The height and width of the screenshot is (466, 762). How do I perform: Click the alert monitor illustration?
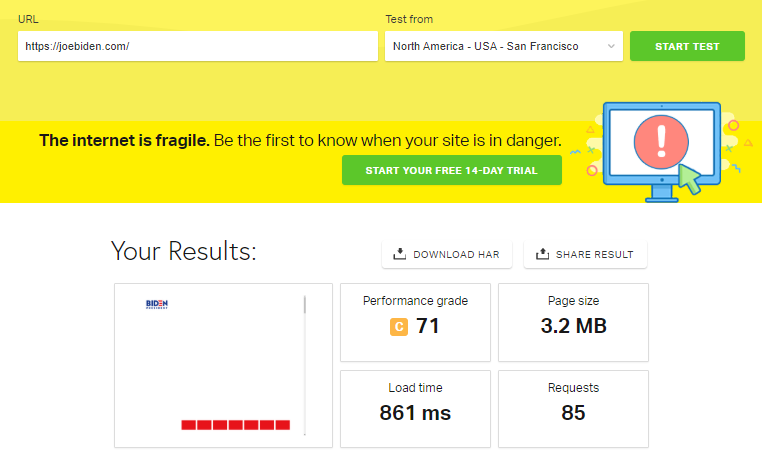click(x=661, y=152)
